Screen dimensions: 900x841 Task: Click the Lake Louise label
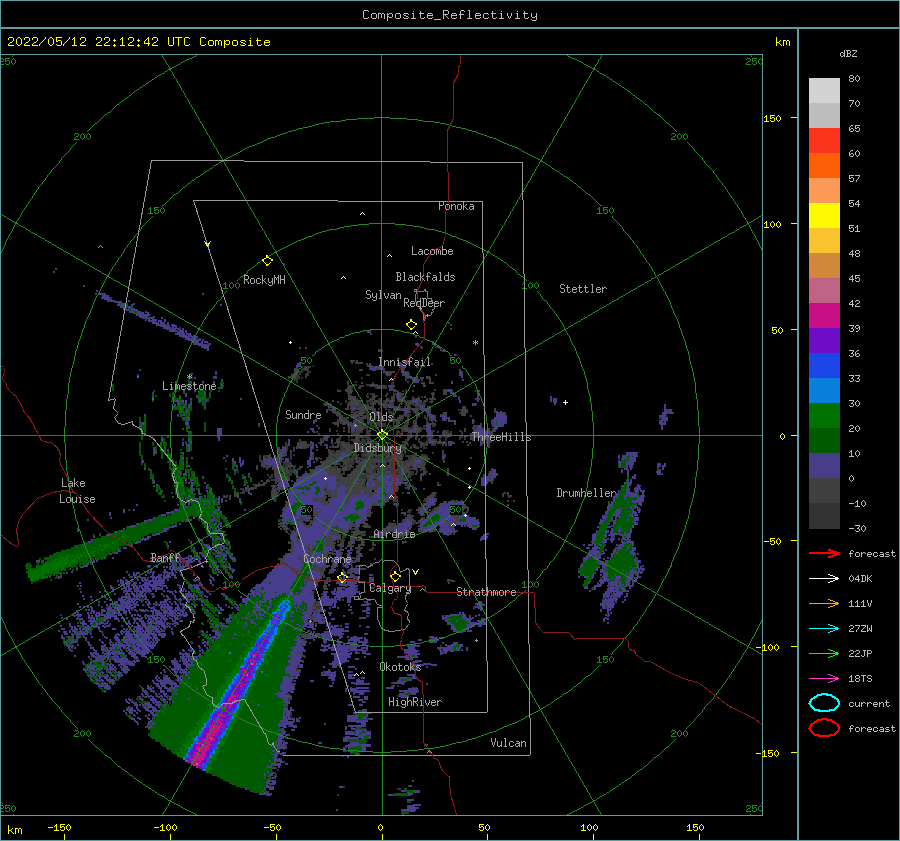77,491
